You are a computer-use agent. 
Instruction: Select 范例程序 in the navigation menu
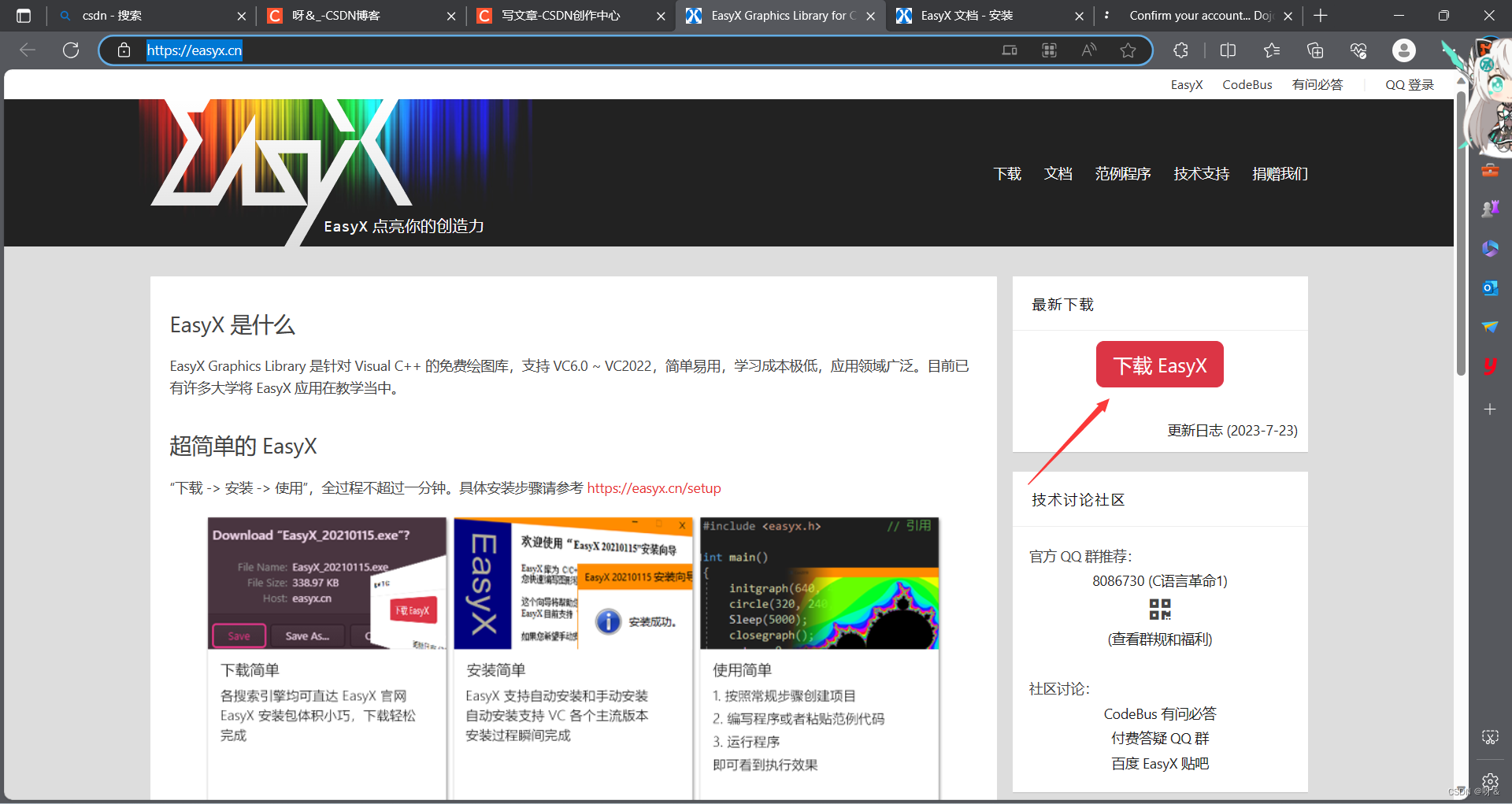1124,174
